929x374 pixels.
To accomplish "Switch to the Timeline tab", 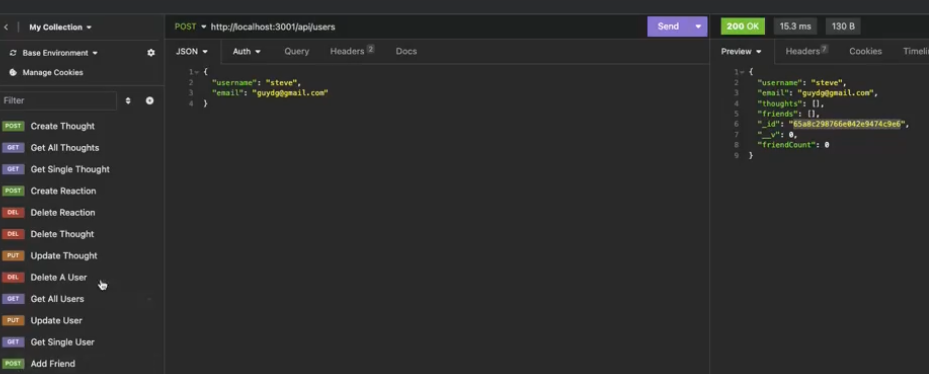I will pyautogui.click(x=916, y=52).
